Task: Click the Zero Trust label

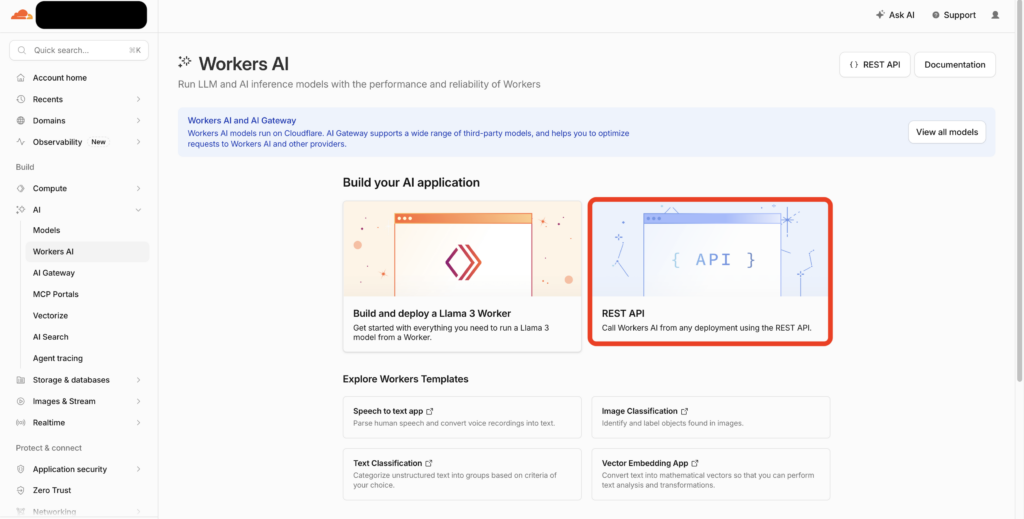Action: click(52, 490)
